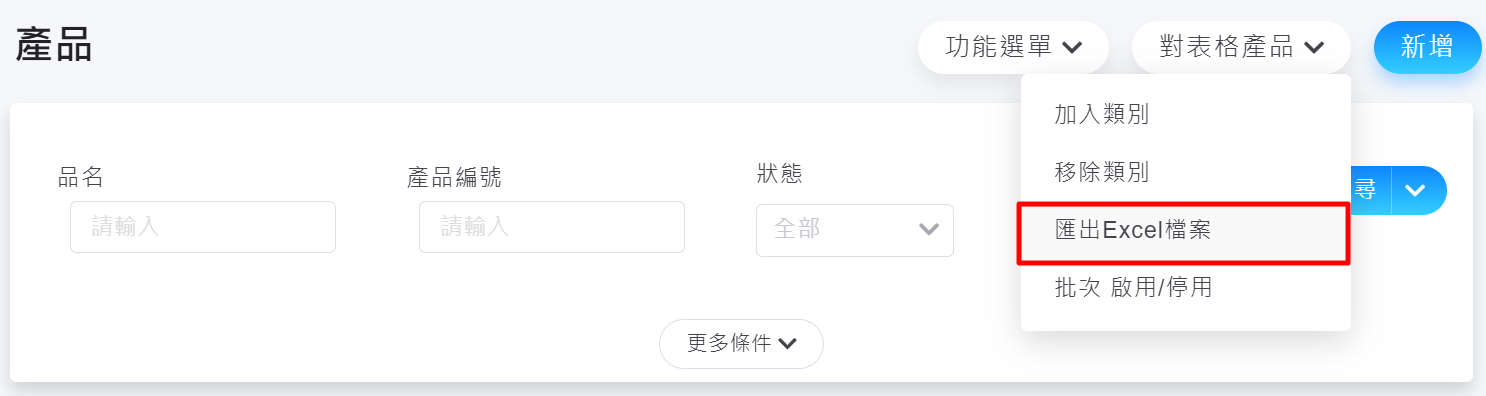
Task: Open the 狀態 combo box showing 全部
Action: pyautogui.click(x=855, y=230)
